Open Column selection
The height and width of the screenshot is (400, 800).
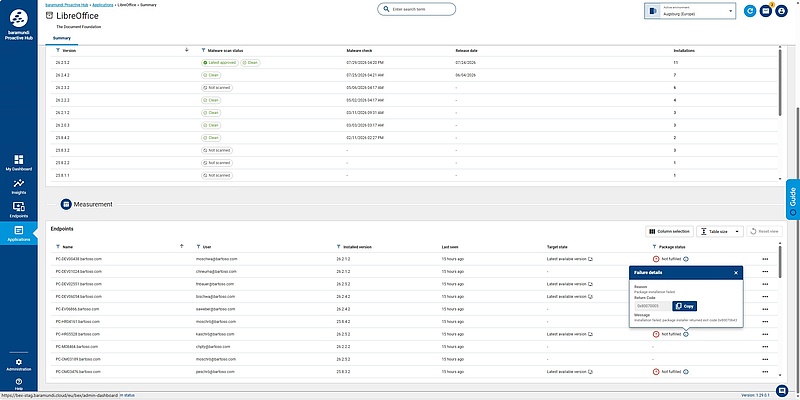click(x=669, y=232)
